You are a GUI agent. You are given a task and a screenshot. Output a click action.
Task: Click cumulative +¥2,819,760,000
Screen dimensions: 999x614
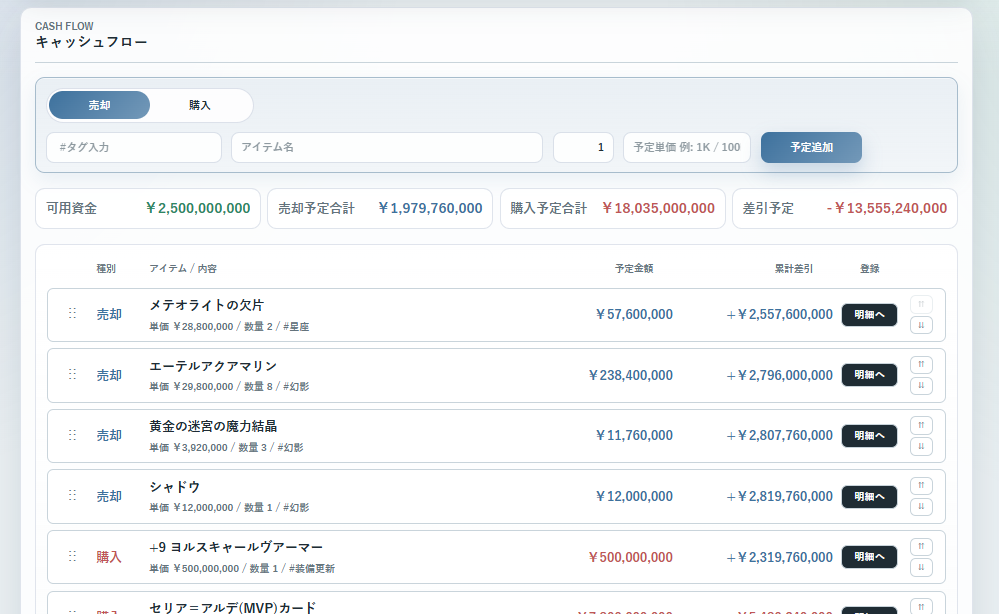pyautogui.click(x=779, y=496)
